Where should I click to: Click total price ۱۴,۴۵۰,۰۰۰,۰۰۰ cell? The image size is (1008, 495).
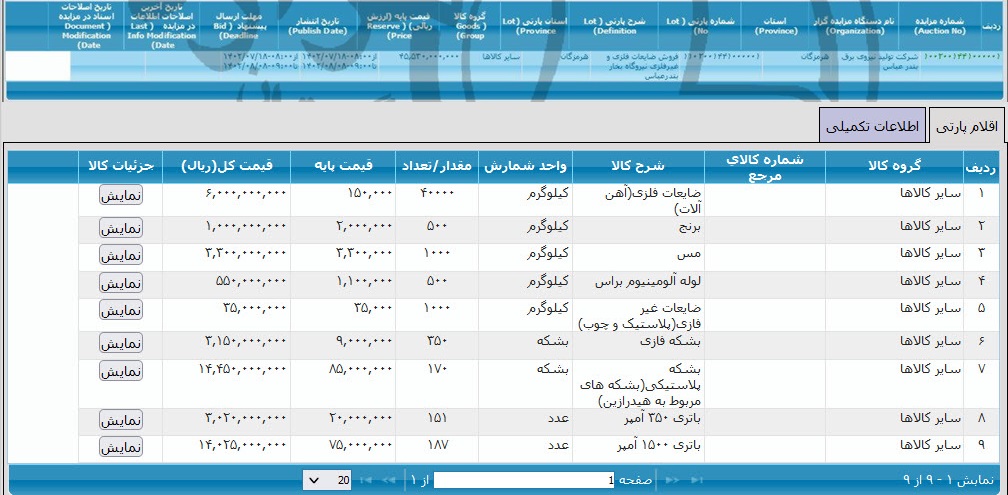coord(226,384)
